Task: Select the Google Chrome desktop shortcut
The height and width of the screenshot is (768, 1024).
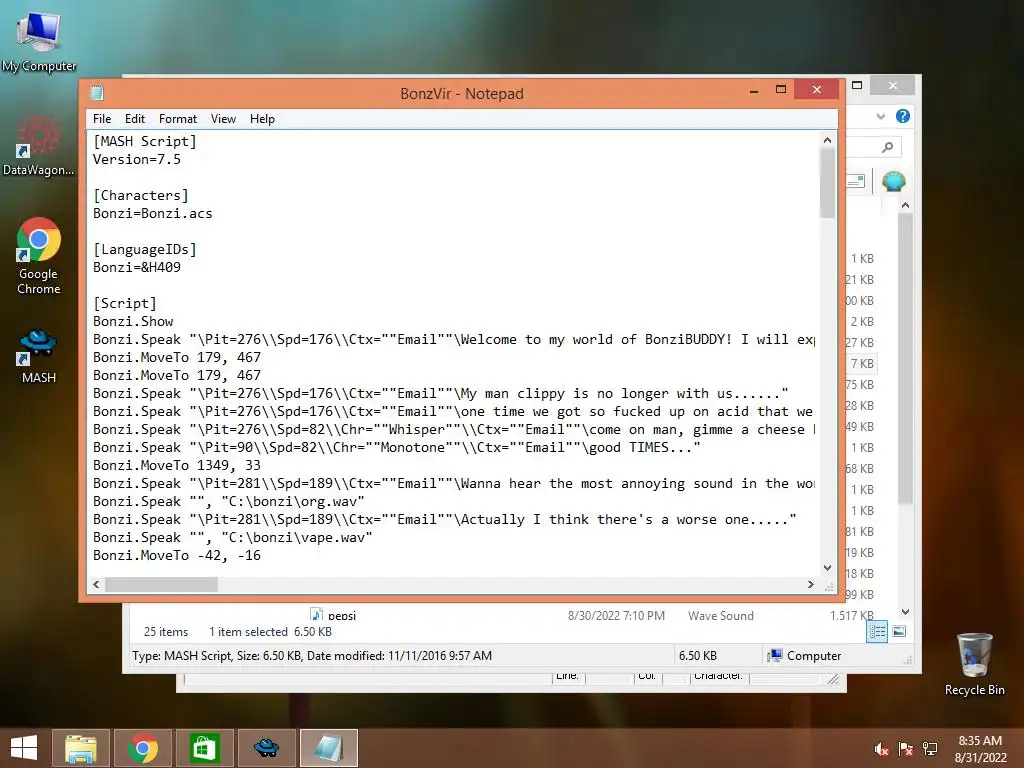Action: (x=39, y=255)
